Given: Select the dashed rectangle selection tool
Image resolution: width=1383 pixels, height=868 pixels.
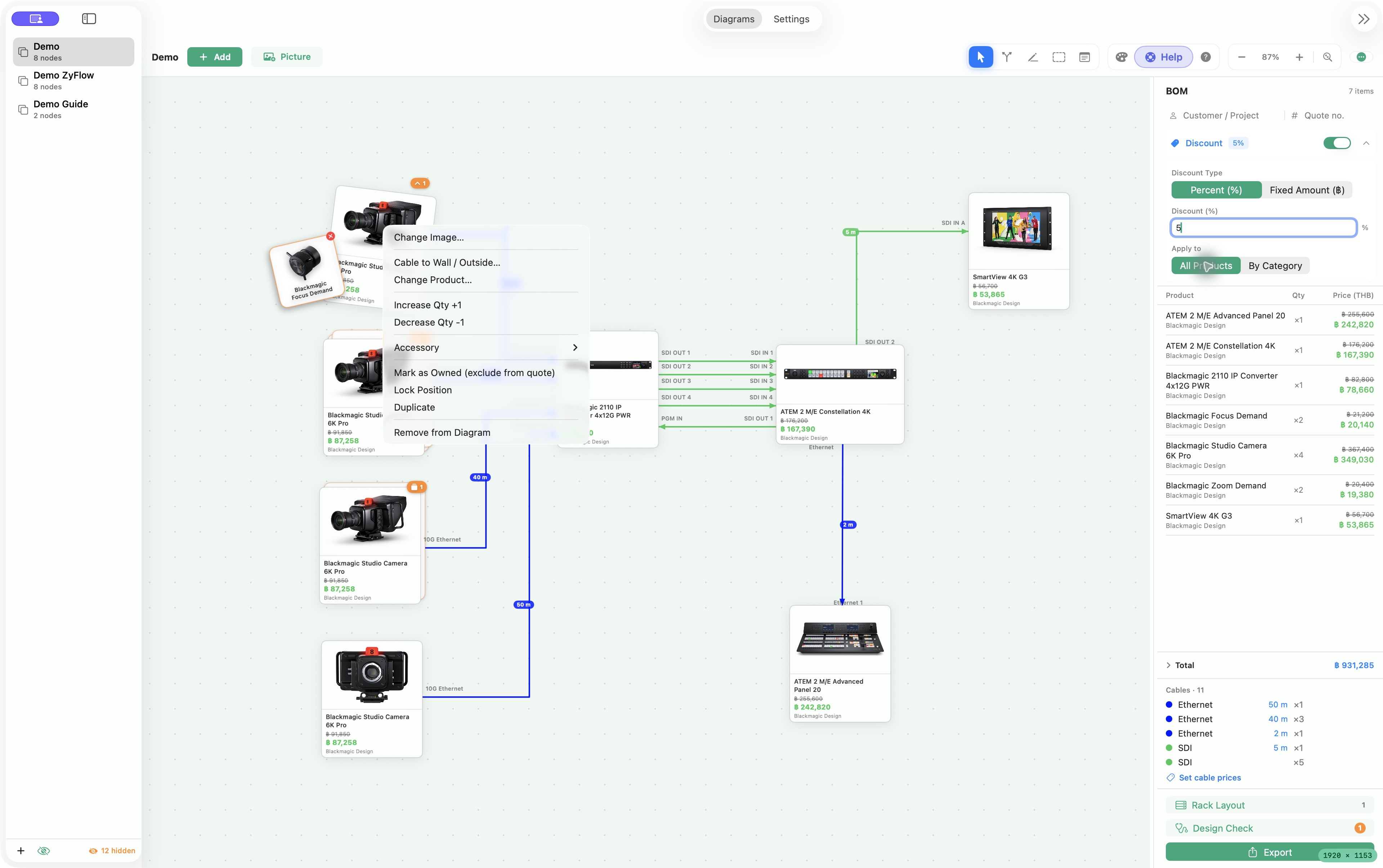Looking at the screenshot, I should 1058,57.
